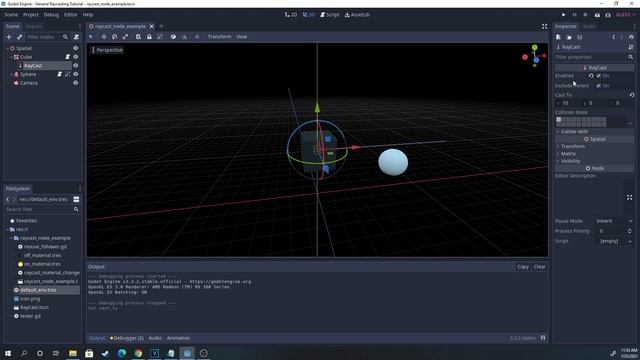Image resolution: width=640 pixels, height=360 pixels.
Task: Open Windows Start menu
Action: pos(8,353)
